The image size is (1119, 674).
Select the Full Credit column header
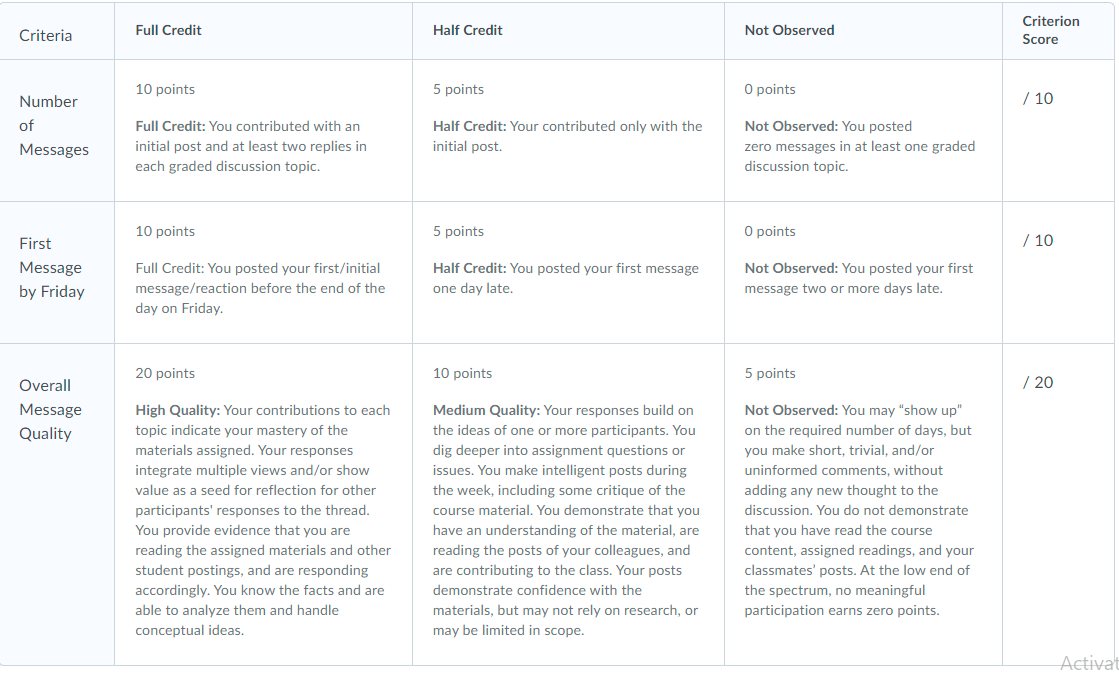(x=168, y=30)
